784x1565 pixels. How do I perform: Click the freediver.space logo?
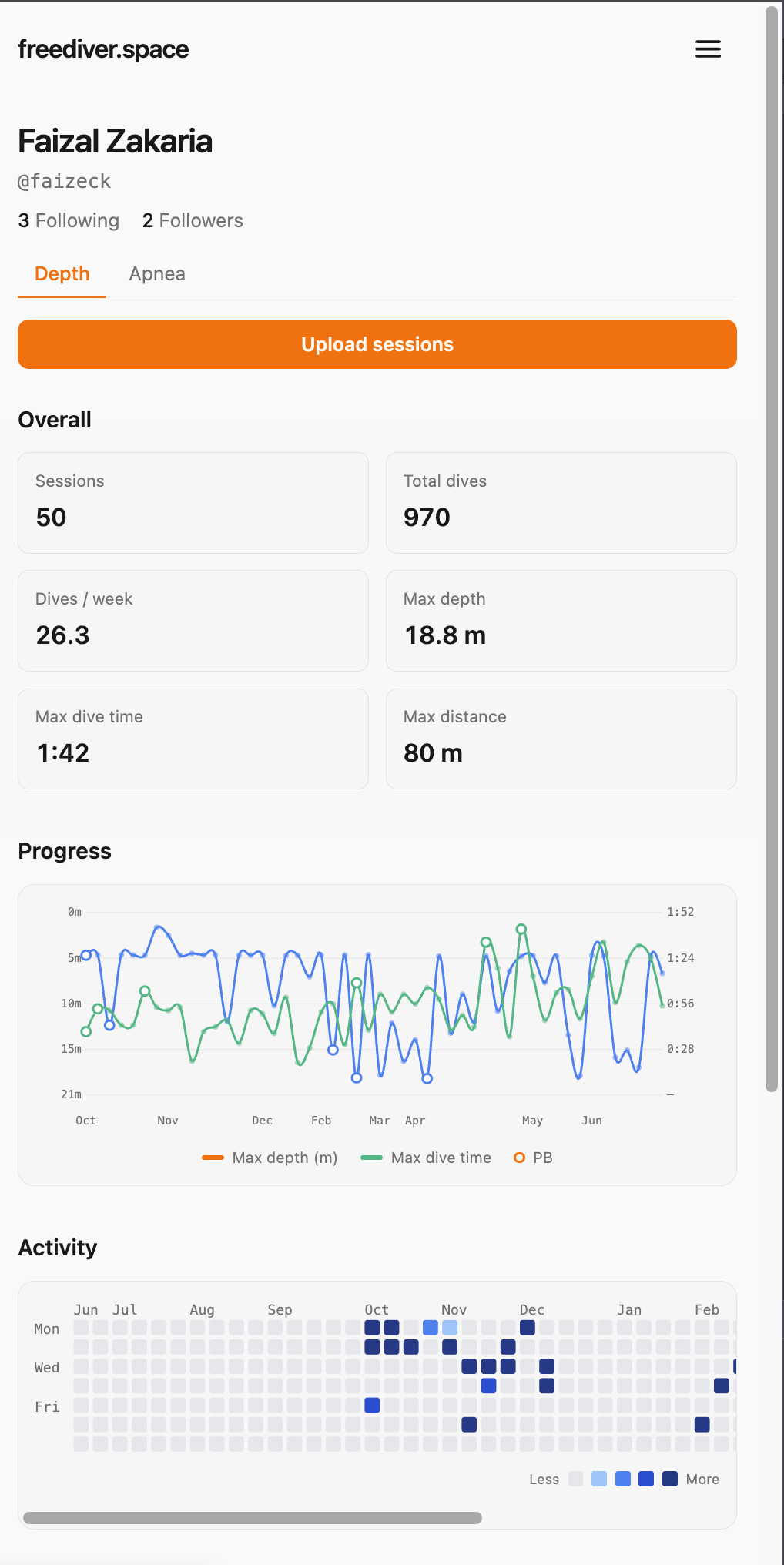103,49
